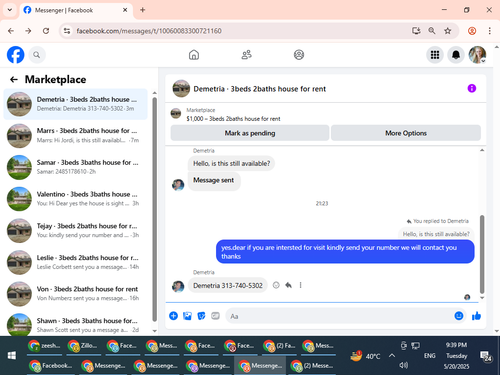The width and height of the screenshot is (500, 375).
Task: Open the plus more actions icon
Action: (173, 316)
